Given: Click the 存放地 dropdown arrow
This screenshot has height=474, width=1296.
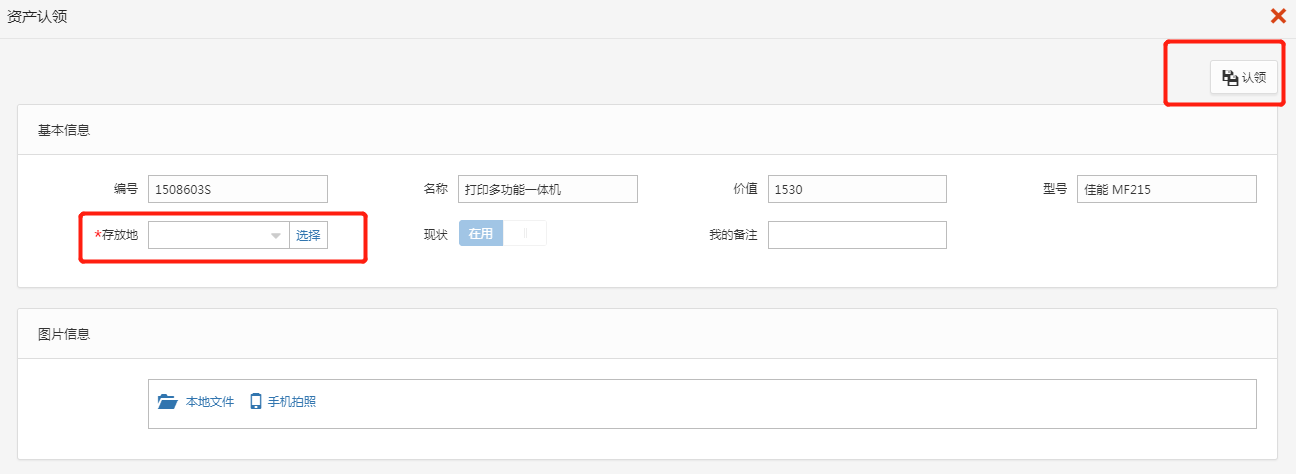Looking at the screenshot, I should [276, 236].
